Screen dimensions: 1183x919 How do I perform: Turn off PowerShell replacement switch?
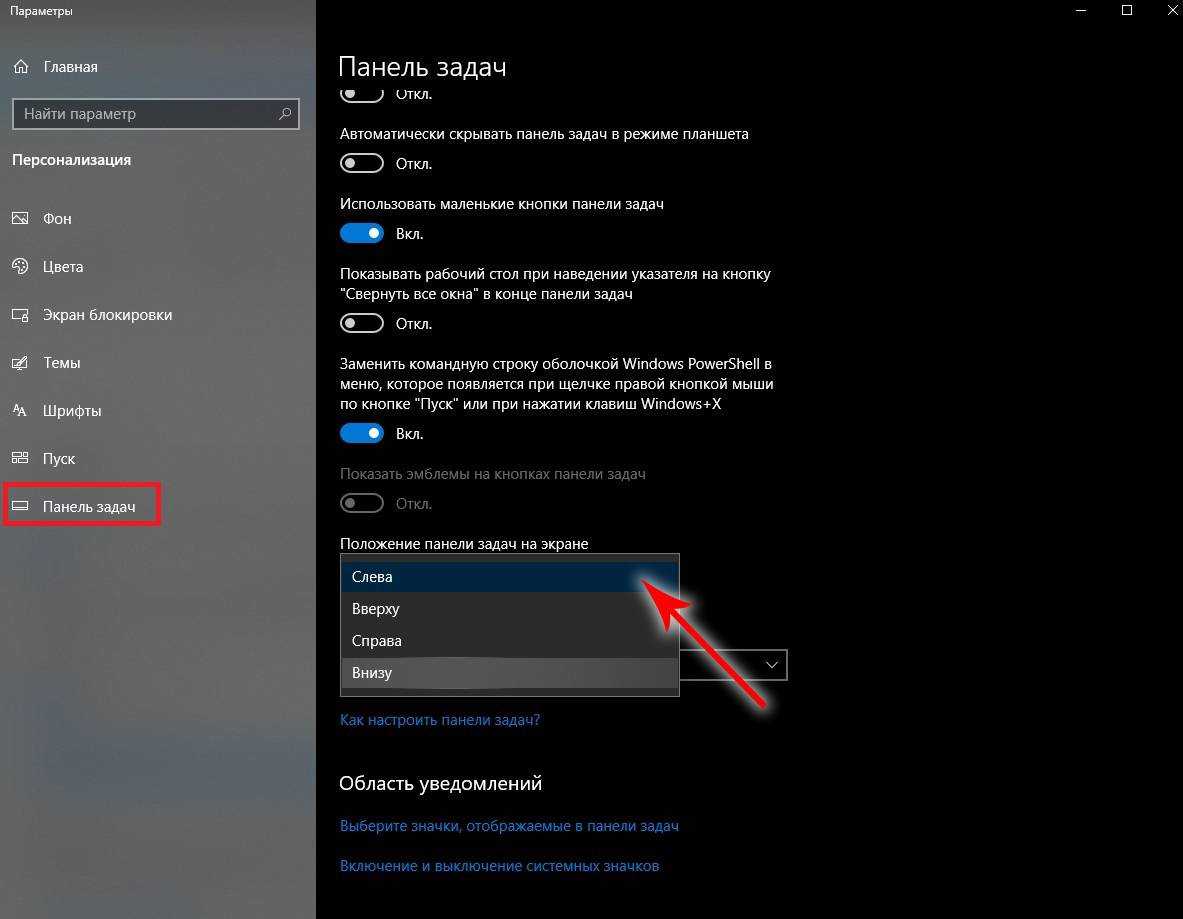[361, 433]
